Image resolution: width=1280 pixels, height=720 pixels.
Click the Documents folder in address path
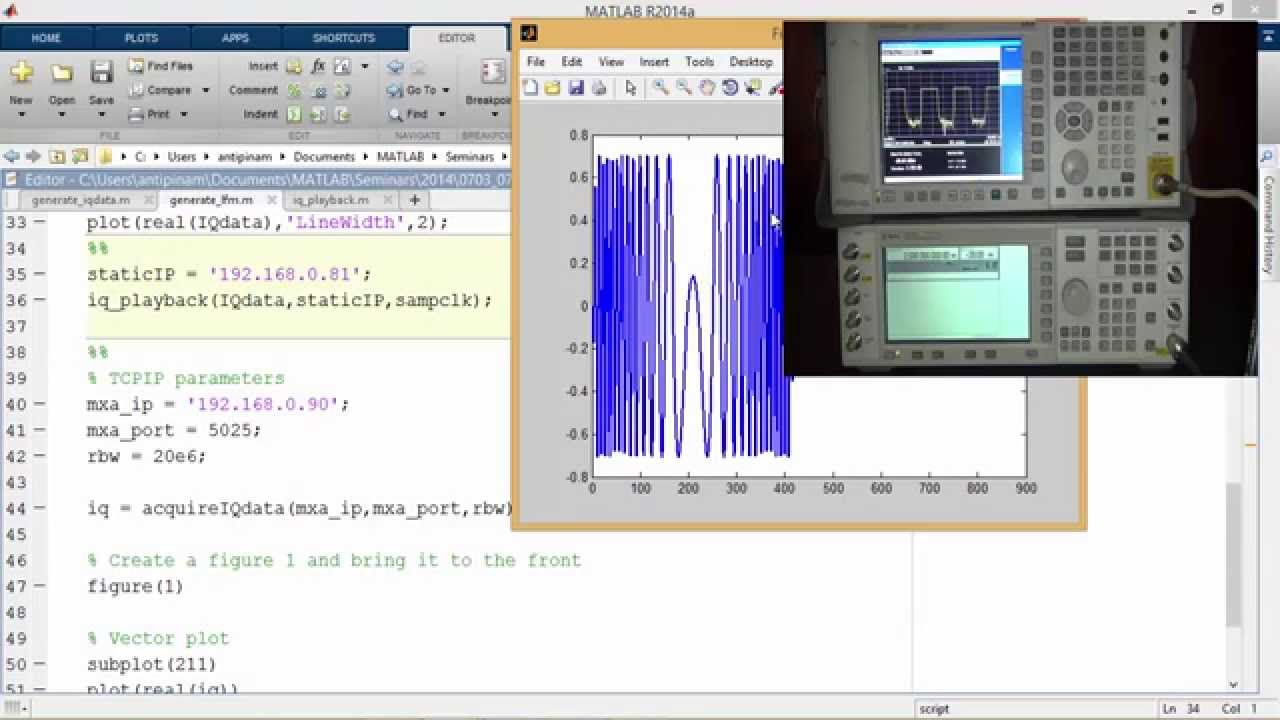[x=324, y=157]
